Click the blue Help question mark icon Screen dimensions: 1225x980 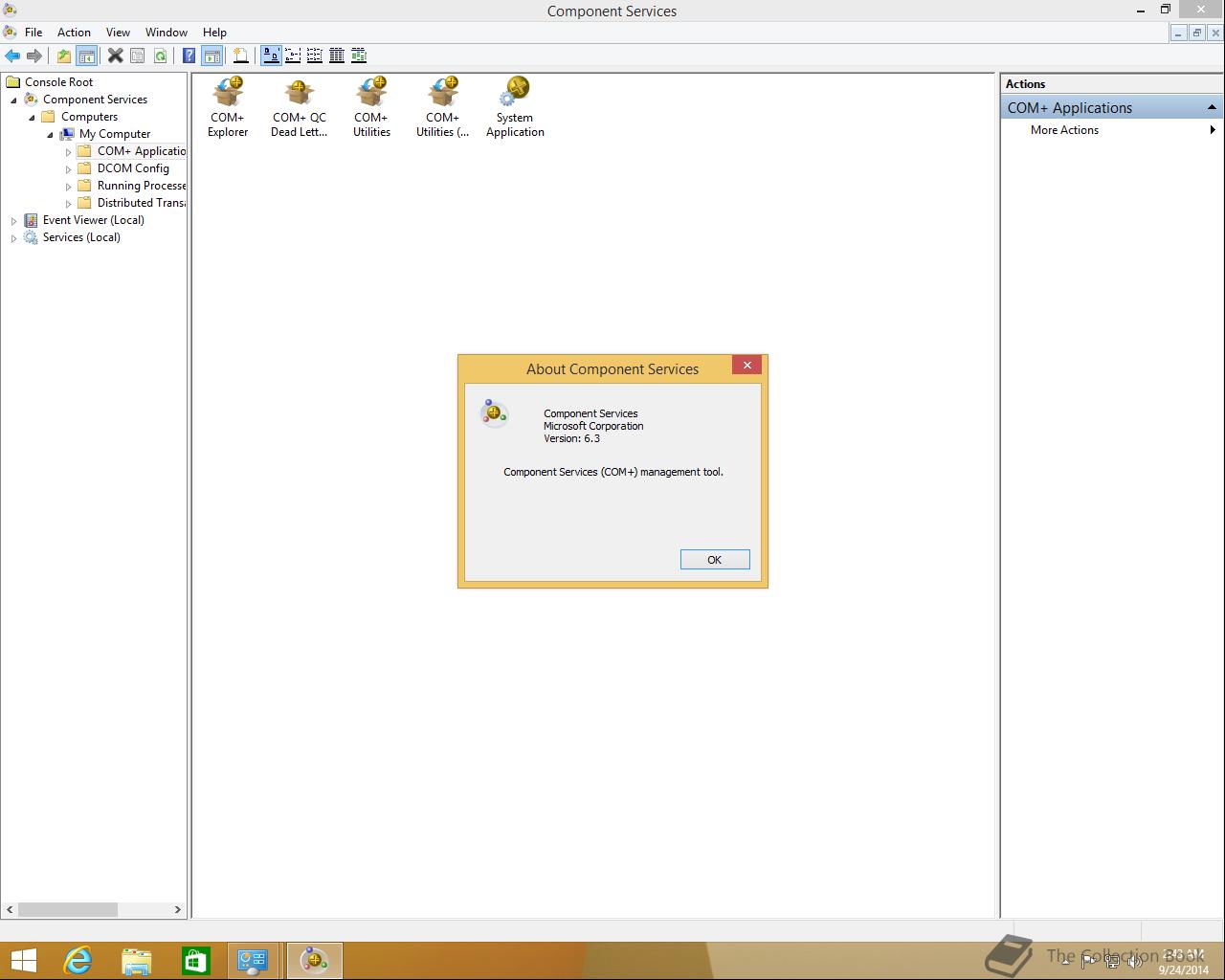click(x=189, y=56)
